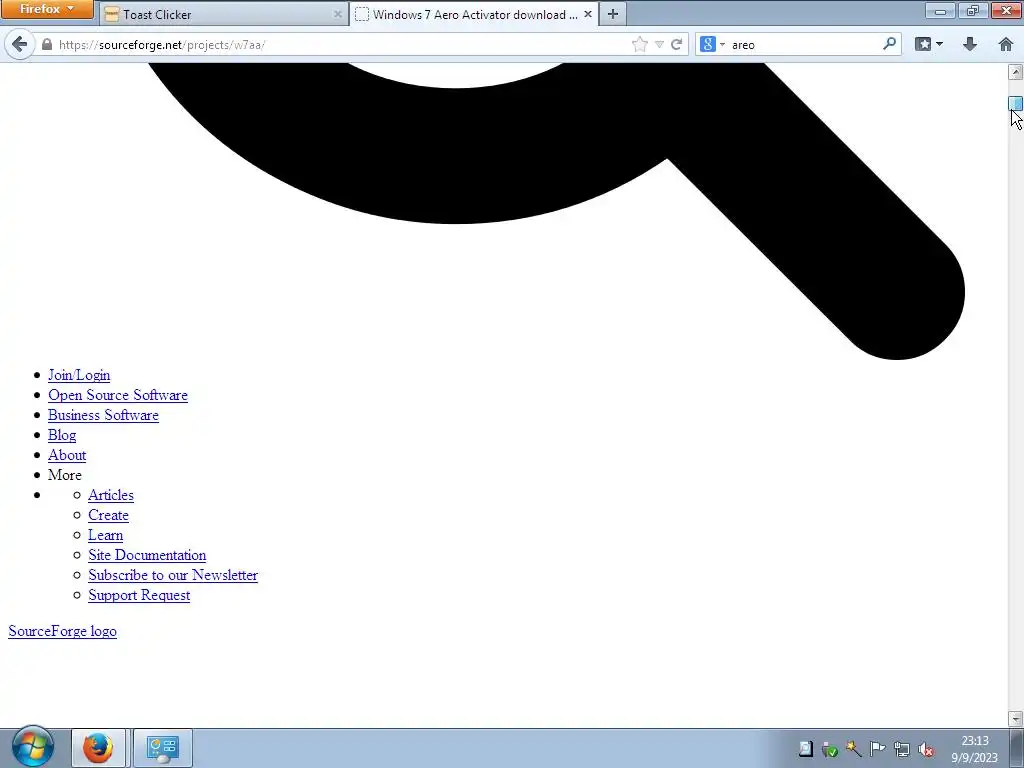Click the tray wand icon
Viewport: 1024px width, 768px height.
pyautogui.click(x=854, y=749)
